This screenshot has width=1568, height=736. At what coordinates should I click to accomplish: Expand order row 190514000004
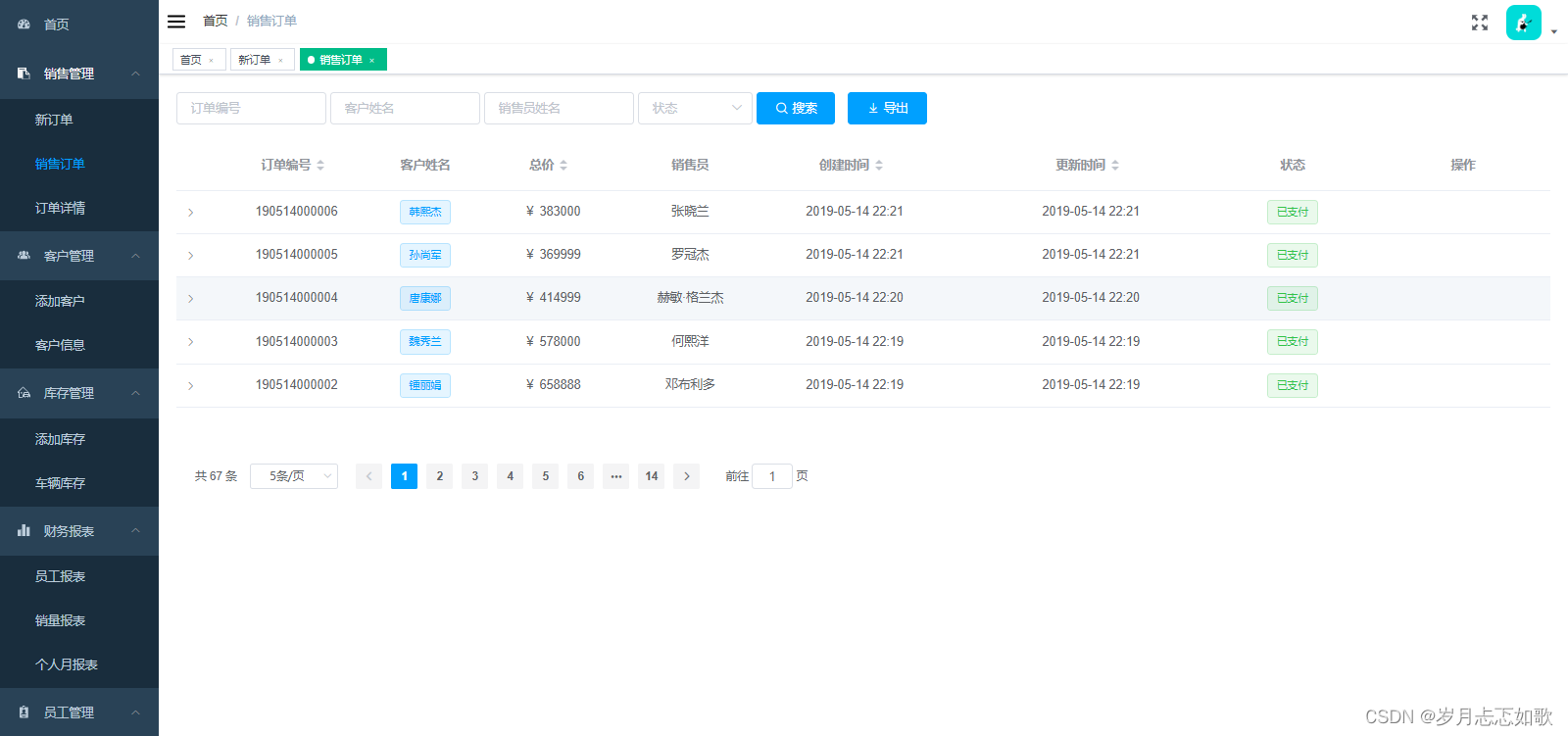(190, 299)
